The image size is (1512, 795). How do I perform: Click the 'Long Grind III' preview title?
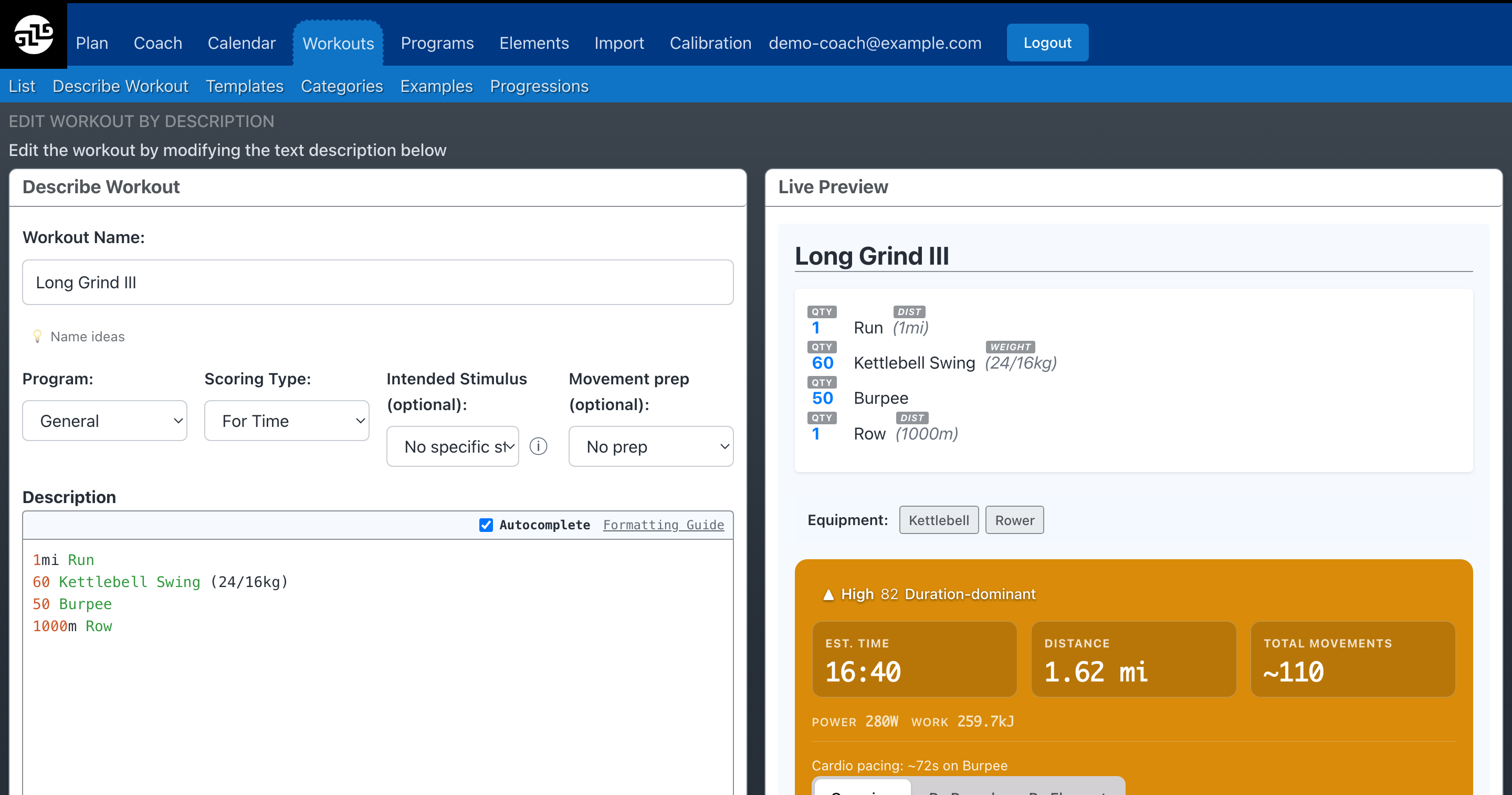(x=871, y=256)
